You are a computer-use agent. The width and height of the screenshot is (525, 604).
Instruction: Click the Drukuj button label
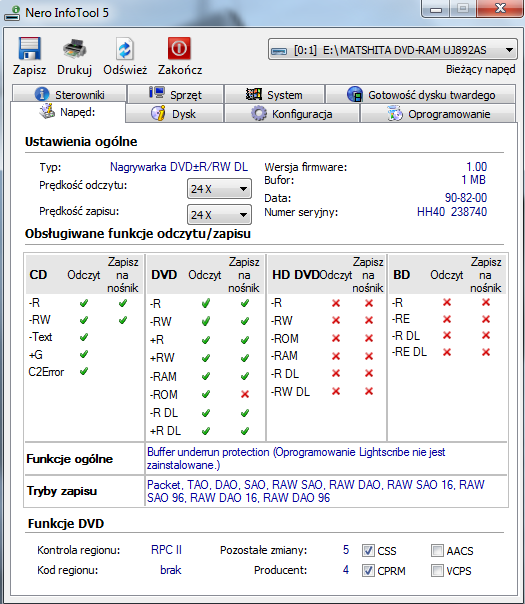pyautogui.click(x=74, y=70)
